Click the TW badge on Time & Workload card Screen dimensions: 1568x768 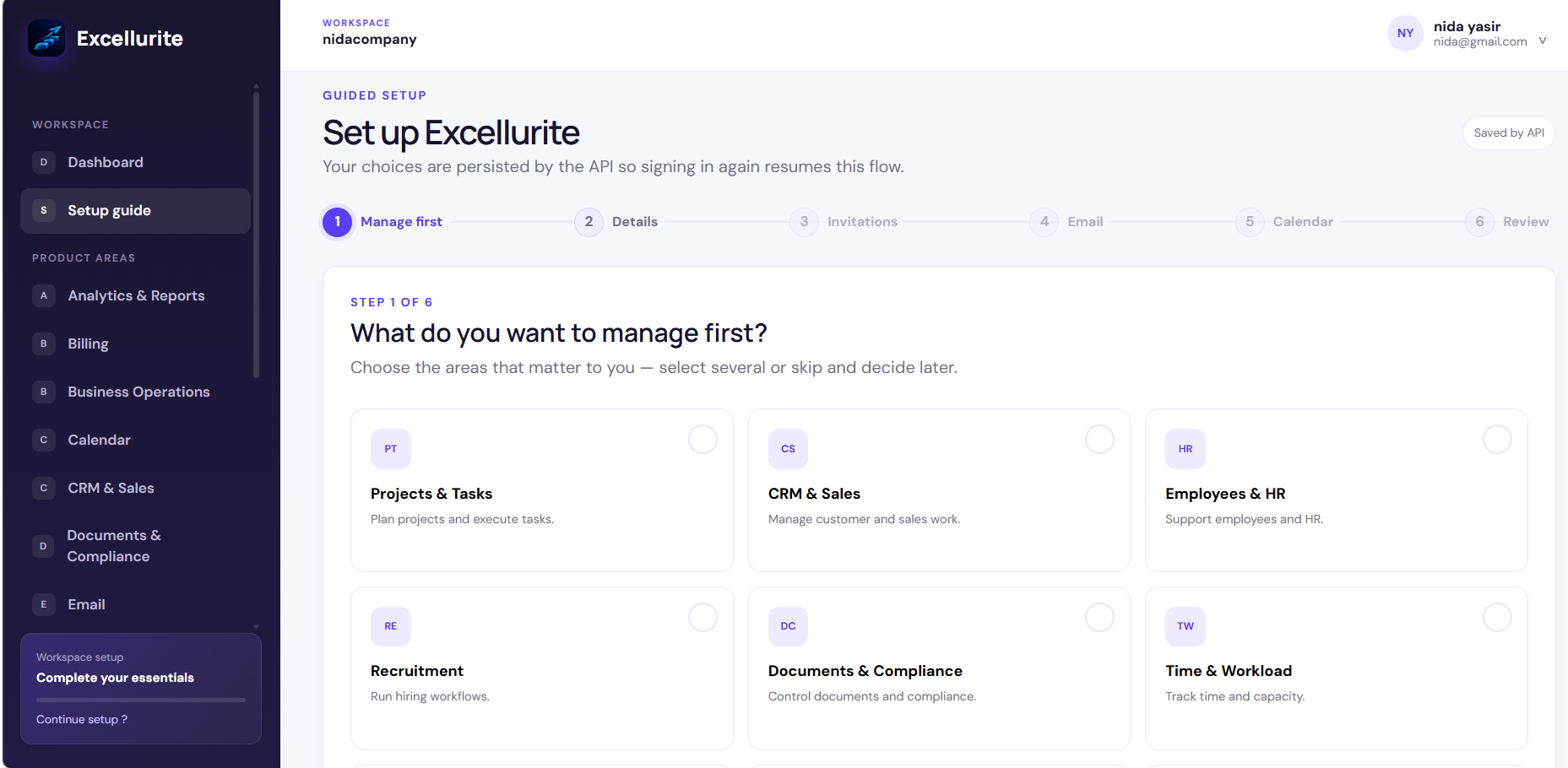pyautogui.click(x=1185, y=626)
